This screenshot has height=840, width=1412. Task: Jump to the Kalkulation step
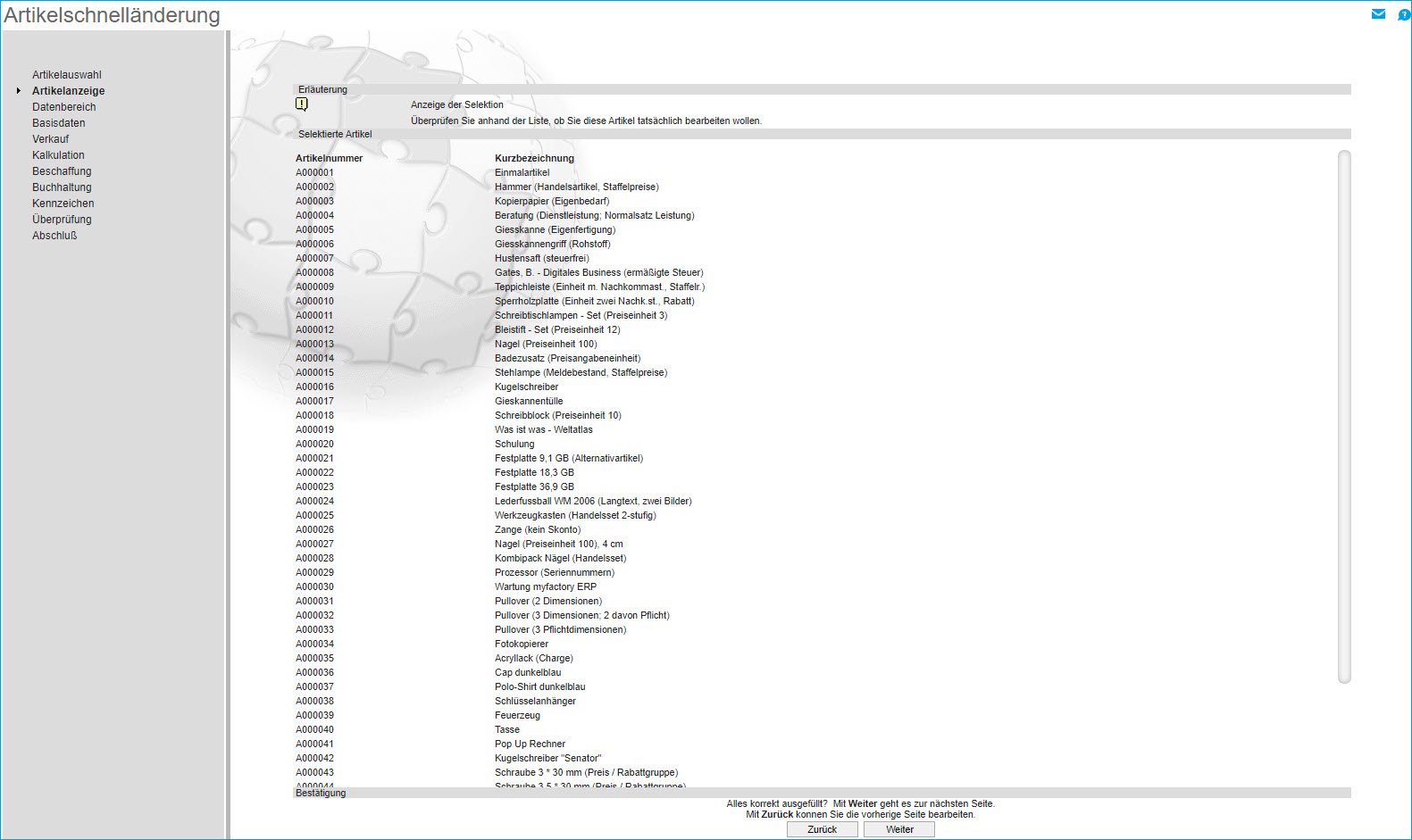[59, 155]
